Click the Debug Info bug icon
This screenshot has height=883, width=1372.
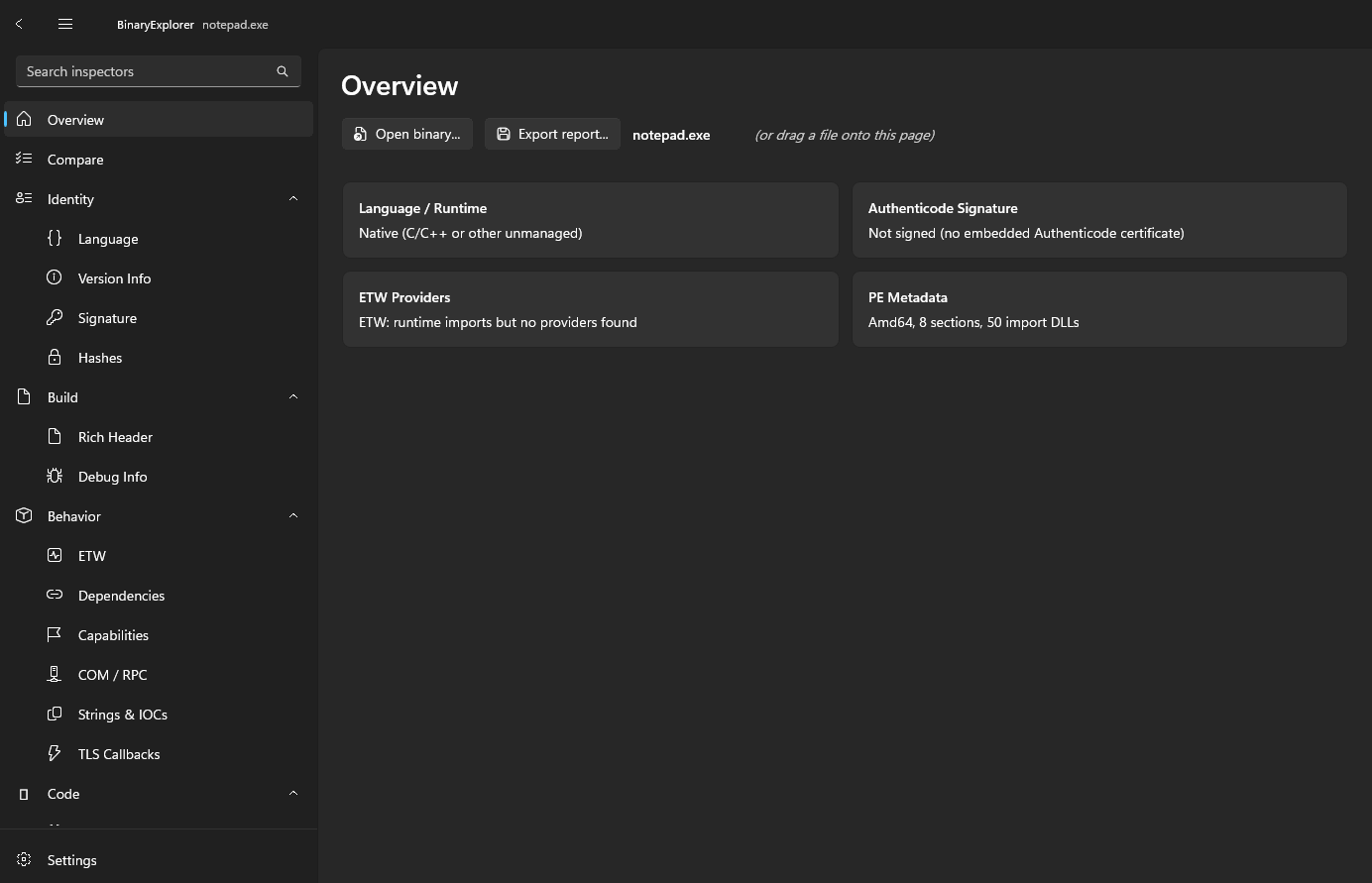55,476
